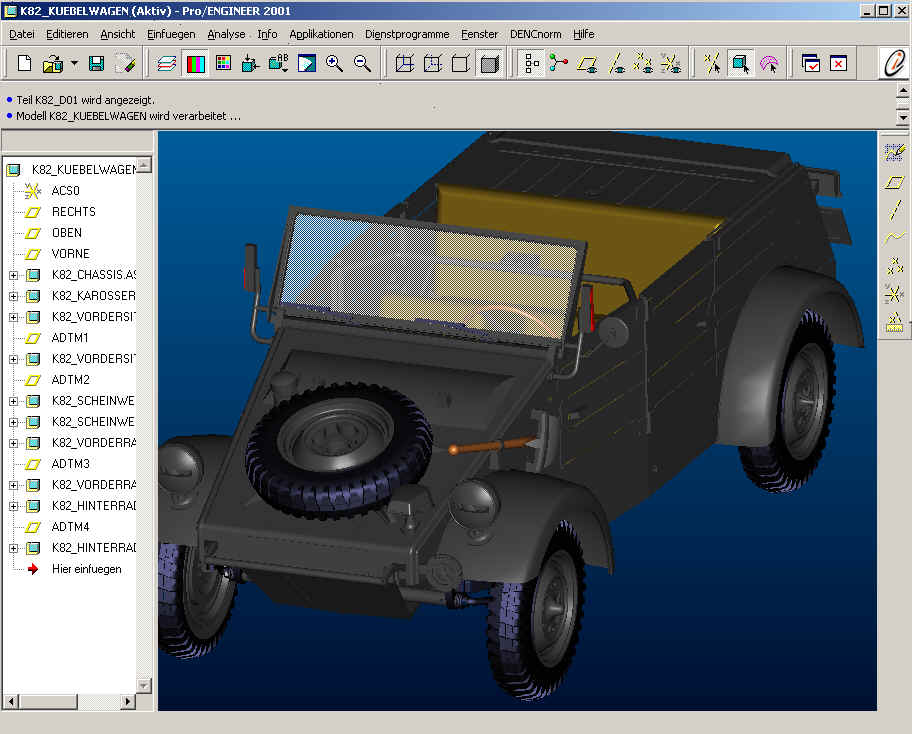This screenshot has height=734, width=912.
Task: Click the select box with cursor icon
Action: point(741,63)
